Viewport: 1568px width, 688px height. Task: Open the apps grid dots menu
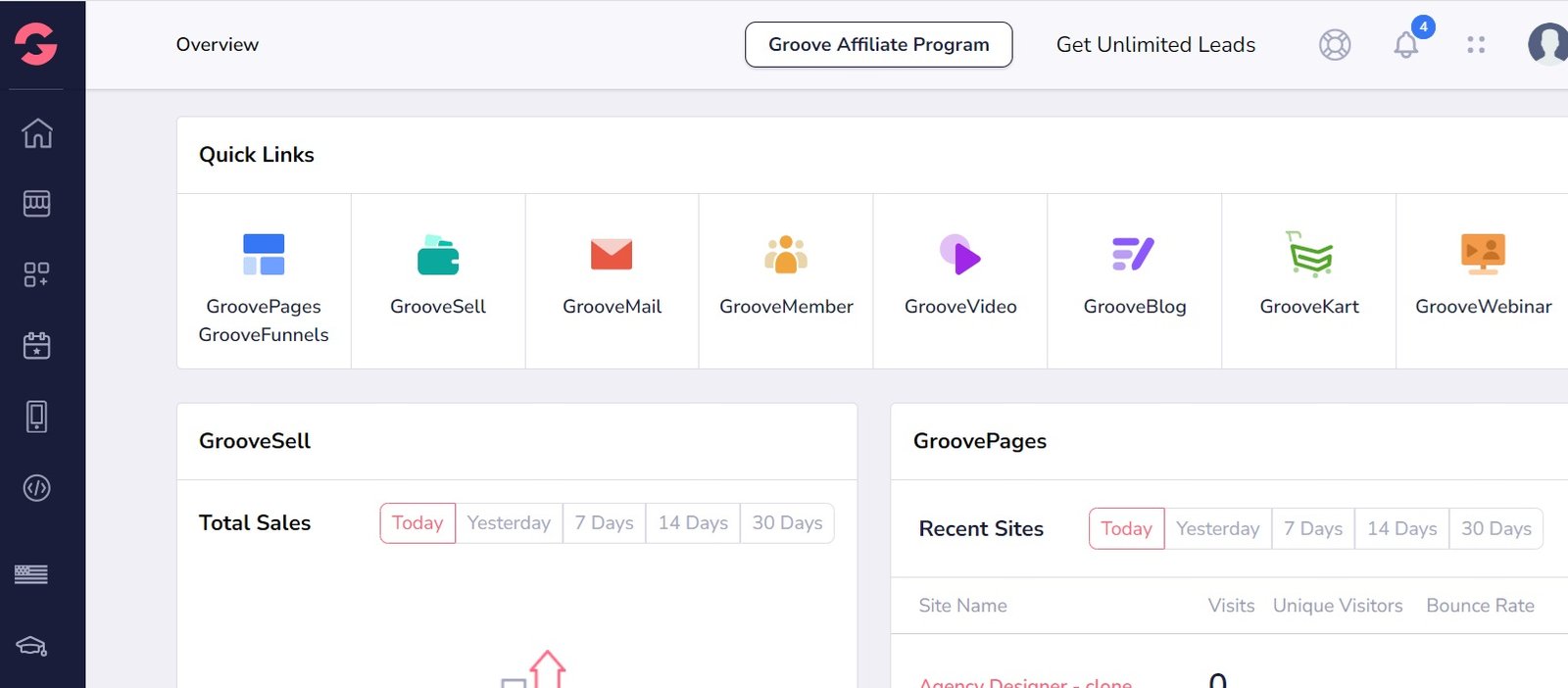tap(1476, 45)
